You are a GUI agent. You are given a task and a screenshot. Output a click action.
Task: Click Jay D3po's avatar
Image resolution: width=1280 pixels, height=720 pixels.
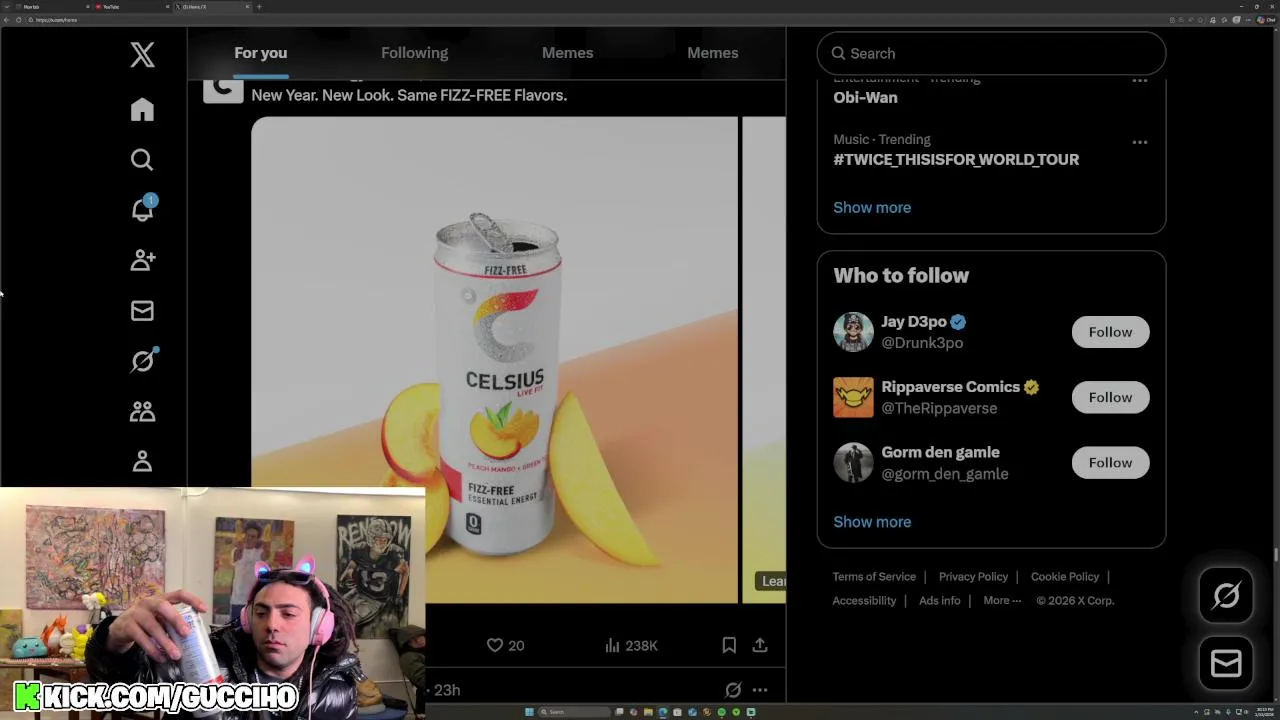coord(853,332)
